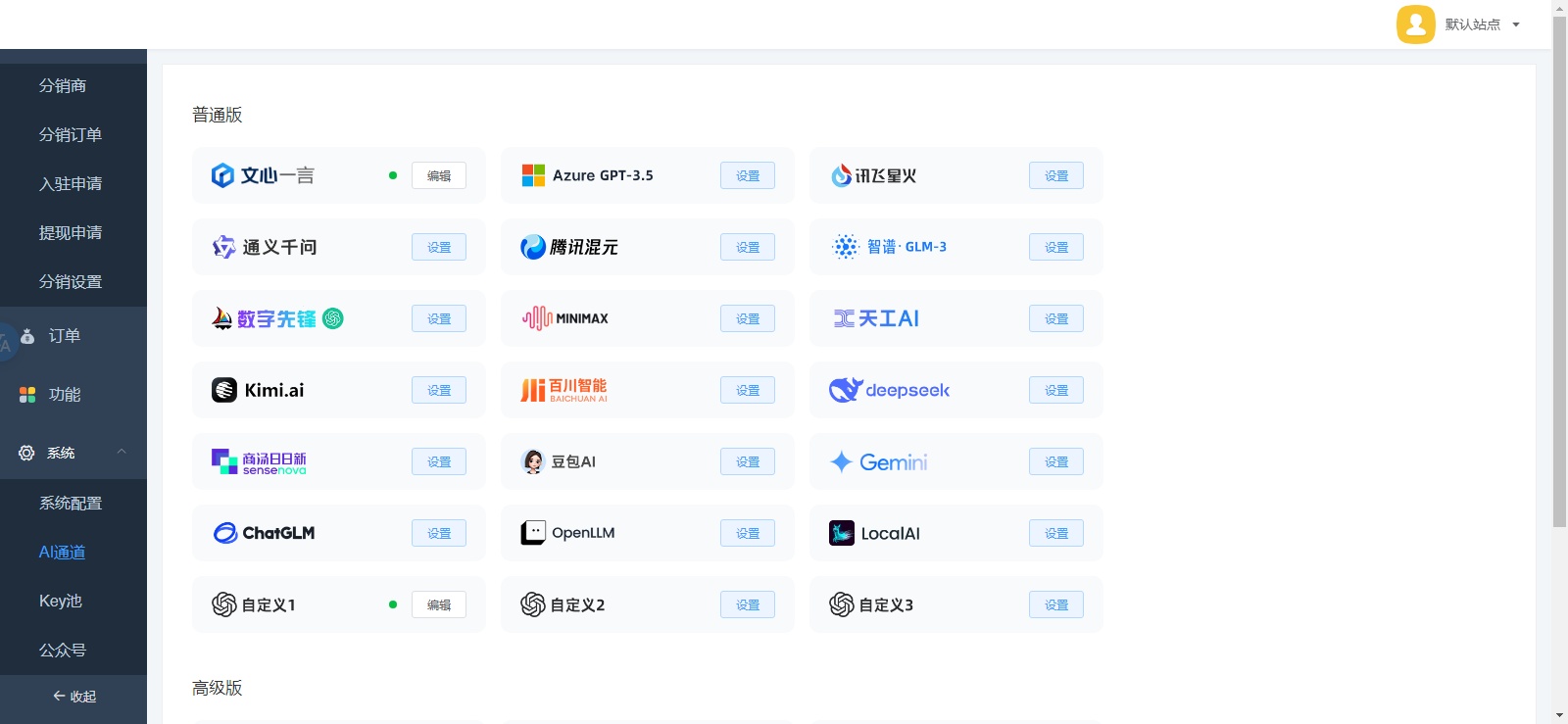Click 设置 for 商汤日日新
Screen dimensions: 1568x724
pos(439,461)
